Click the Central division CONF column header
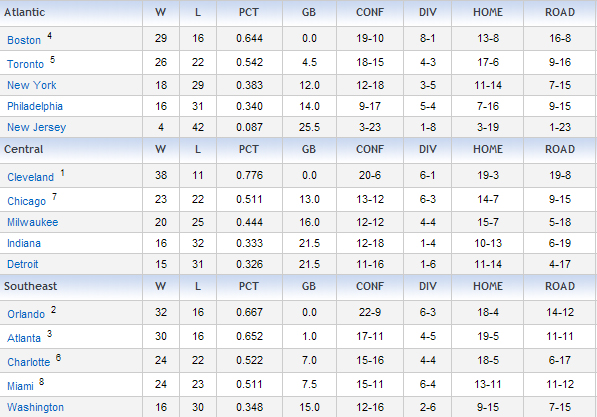The height and width of the screenshot is (417, 597). (370, 149)
